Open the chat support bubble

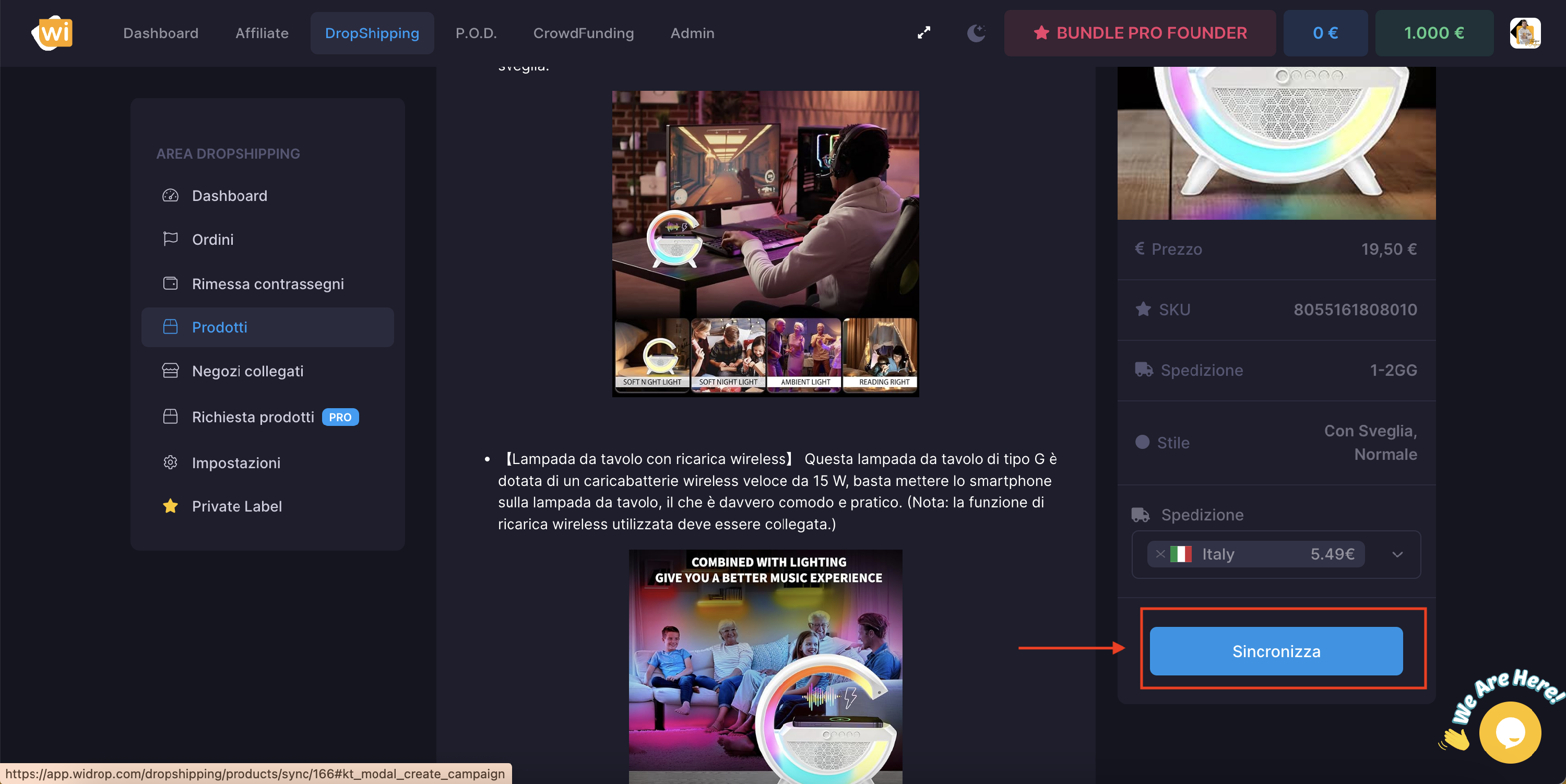coord(1510,732)
